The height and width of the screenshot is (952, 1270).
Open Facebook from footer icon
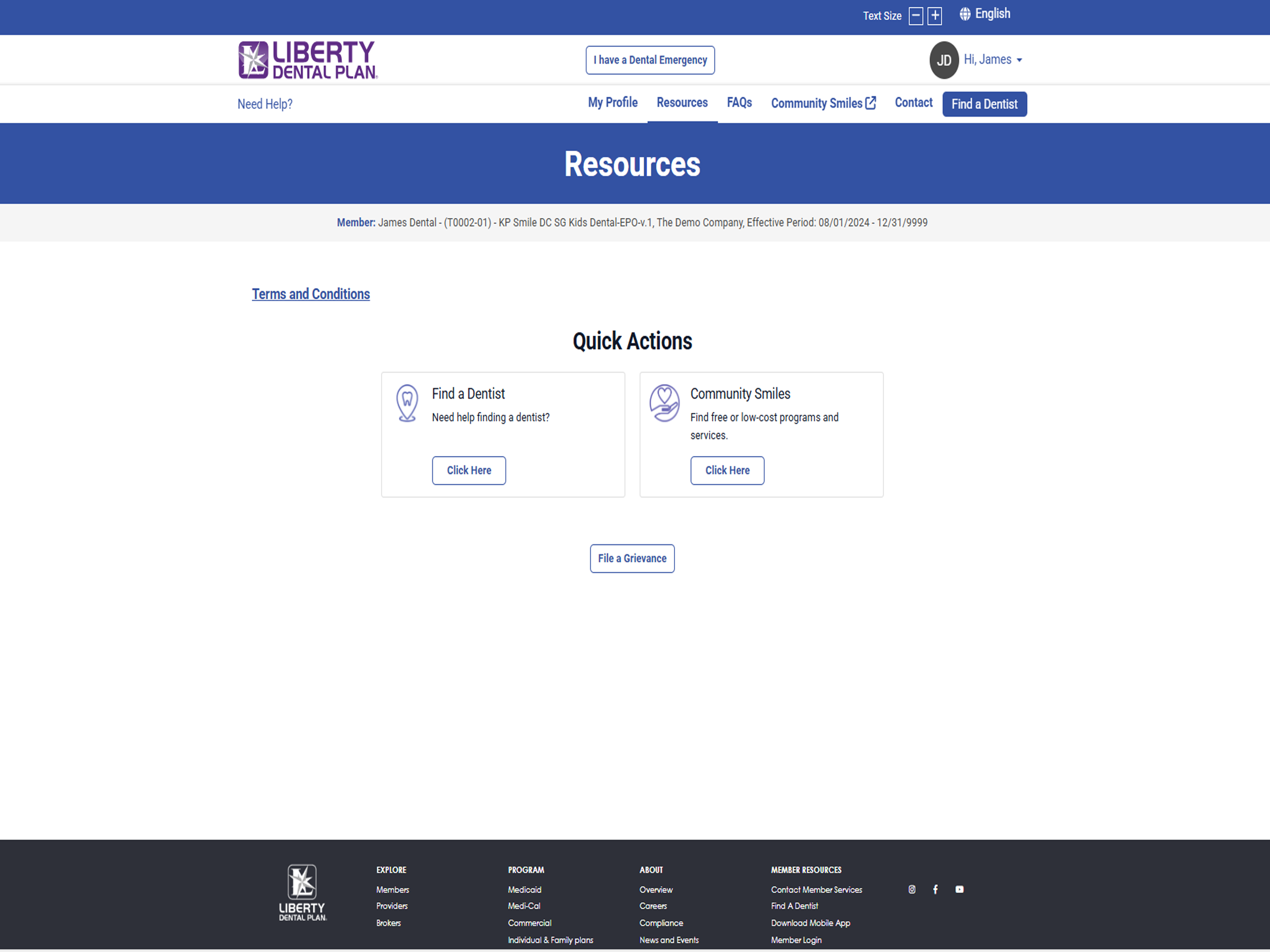(935, 889)
